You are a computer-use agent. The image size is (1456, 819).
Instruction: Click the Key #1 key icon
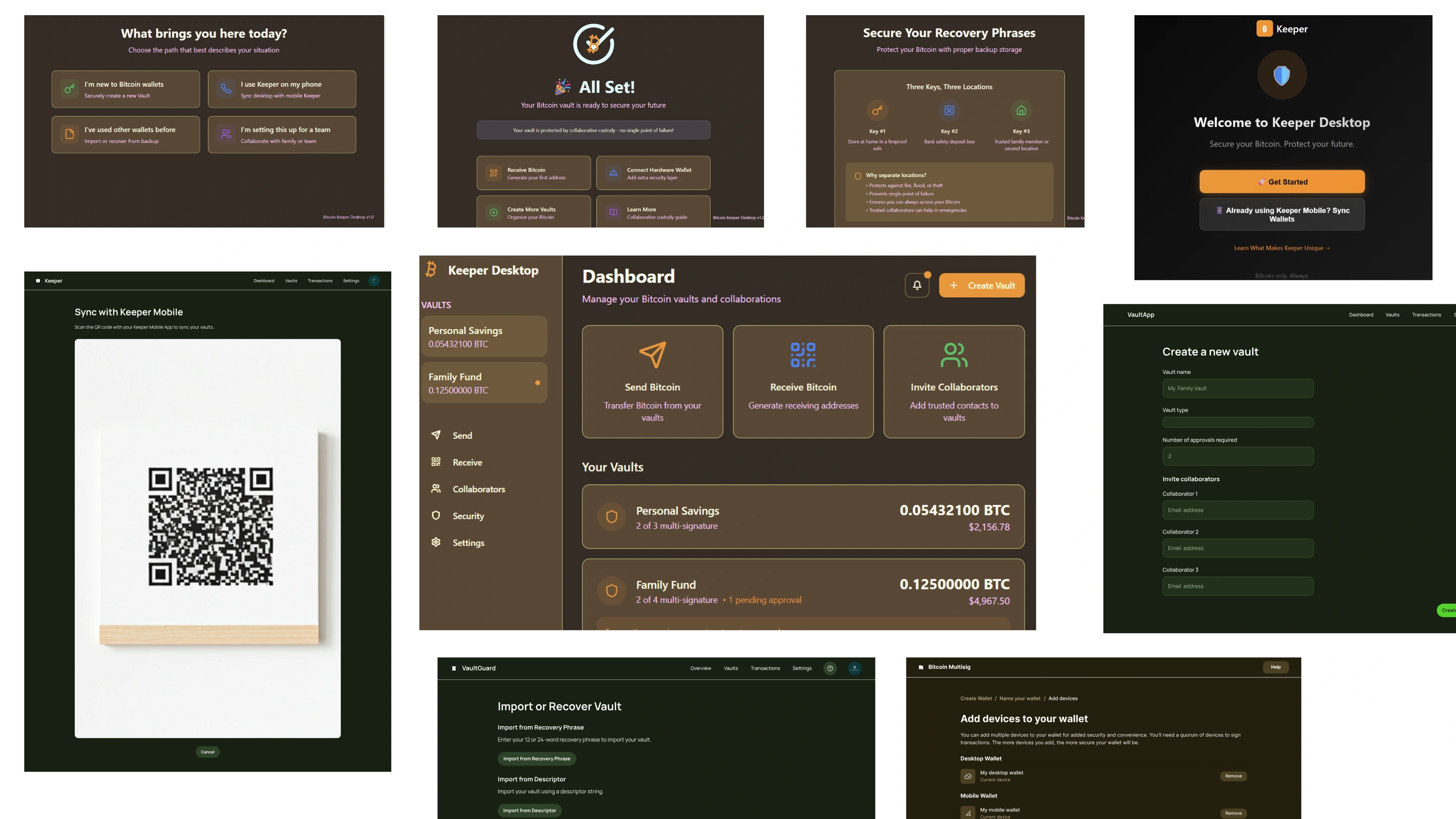(x=877, y=110)
